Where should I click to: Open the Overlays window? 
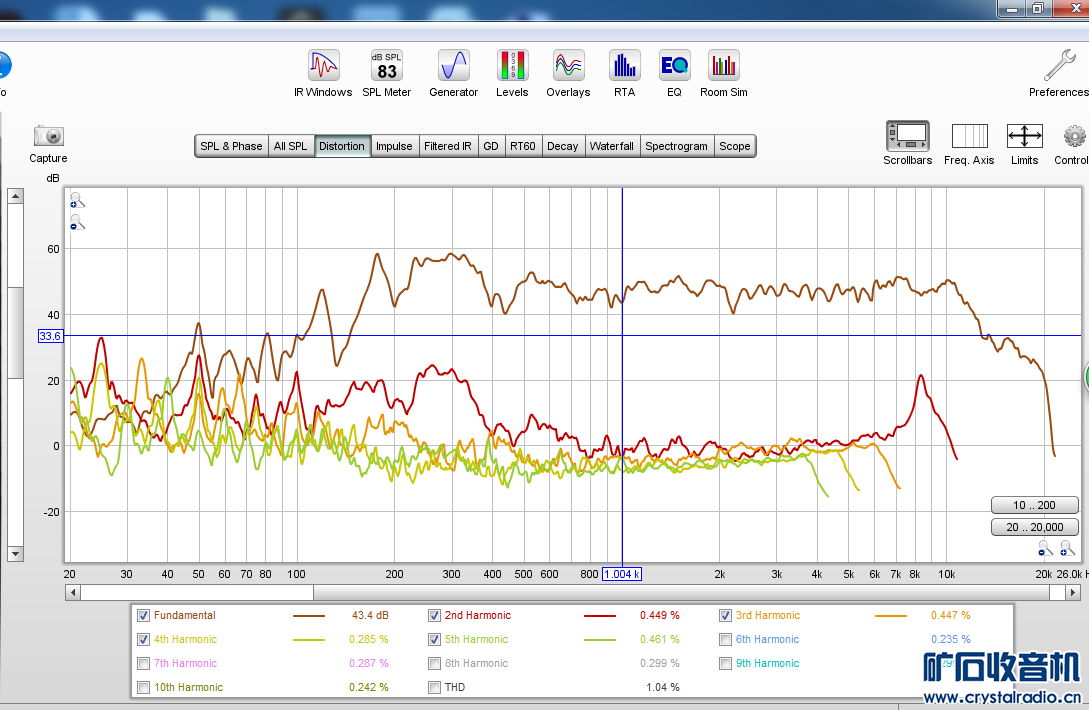pyautogui.click(x=568, y=67)
